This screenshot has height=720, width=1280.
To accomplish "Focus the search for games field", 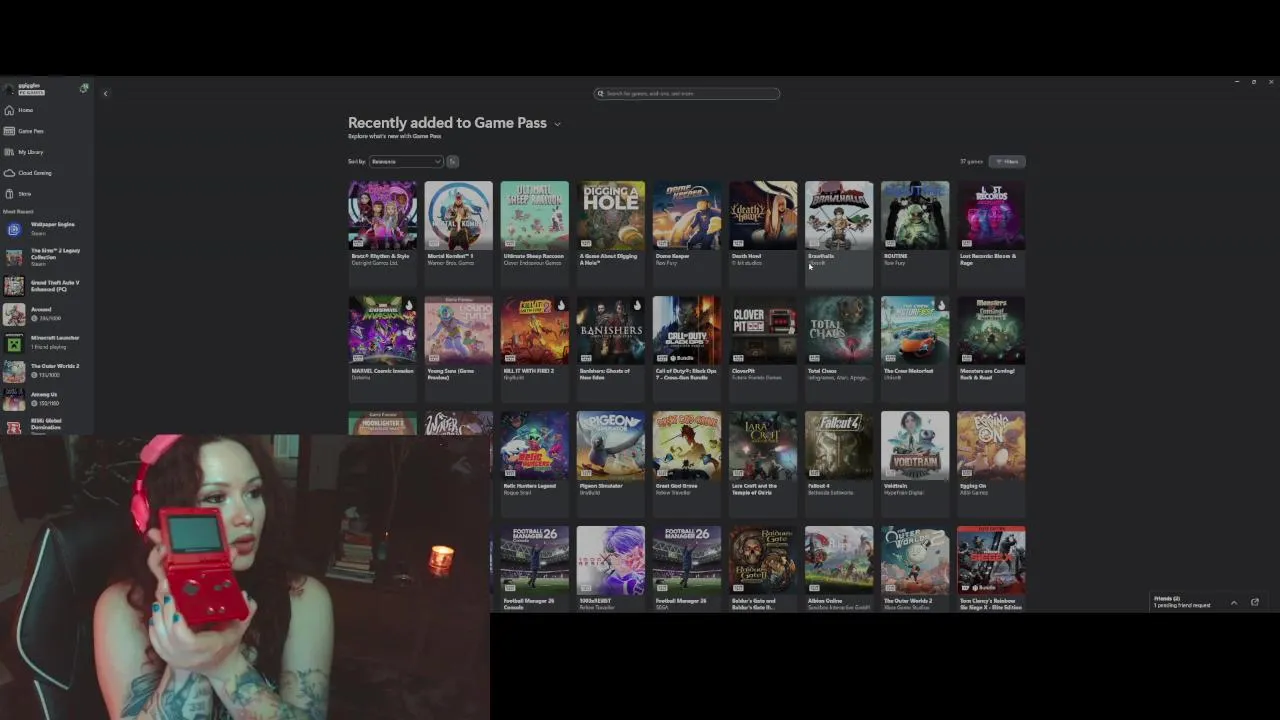I will [x=687, y=94].
